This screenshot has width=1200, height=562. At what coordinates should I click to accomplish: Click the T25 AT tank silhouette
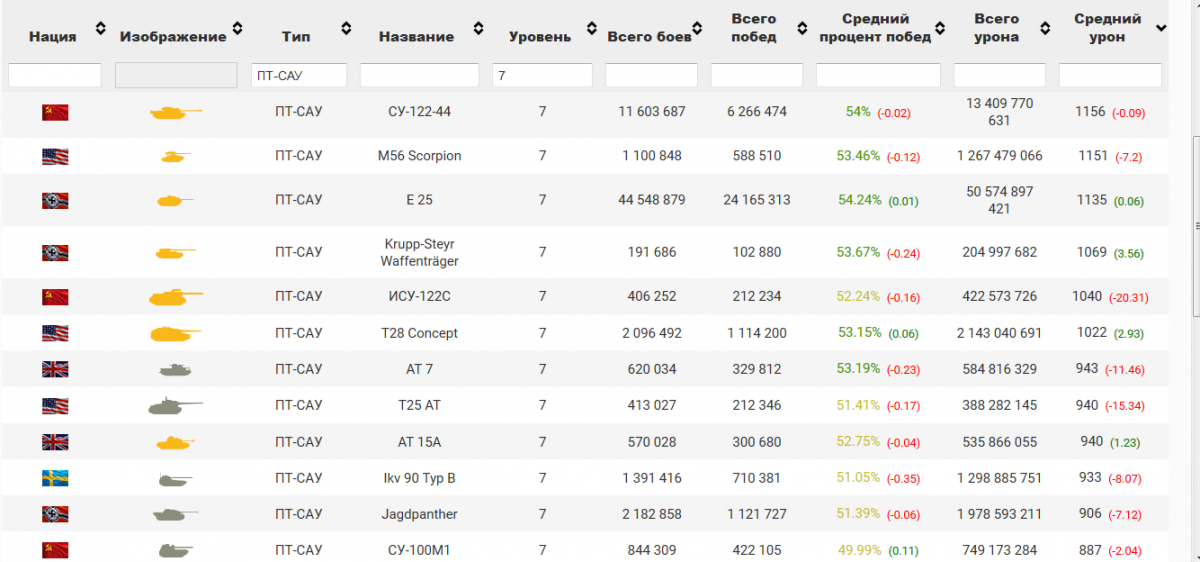pyautogui.click(x=175, y=406)
